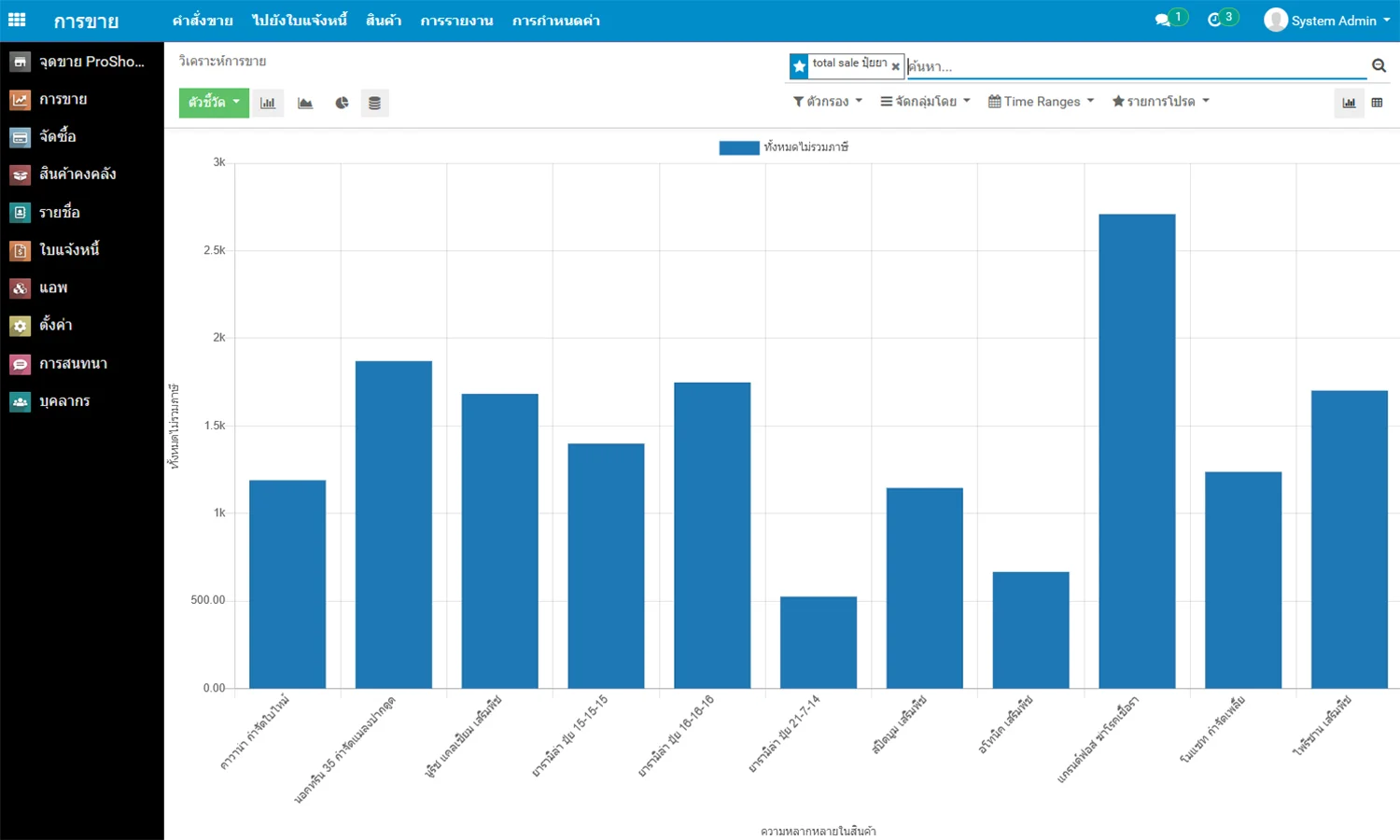This screenshot has height=840, width=1400.
Task: Open the apps grid menu icon
Action: (17, 20)
